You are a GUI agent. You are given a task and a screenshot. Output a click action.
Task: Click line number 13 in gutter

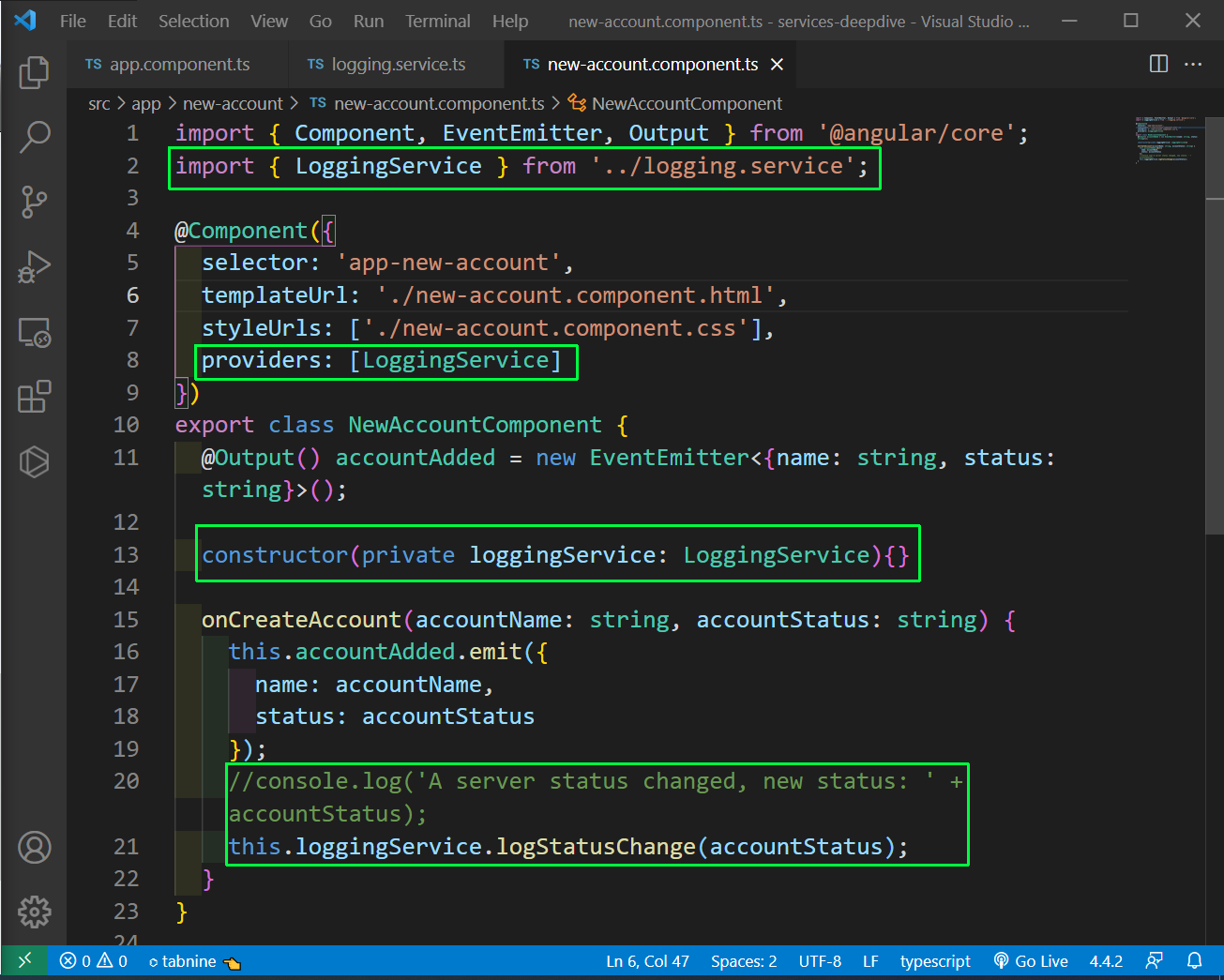click(126, 554)
